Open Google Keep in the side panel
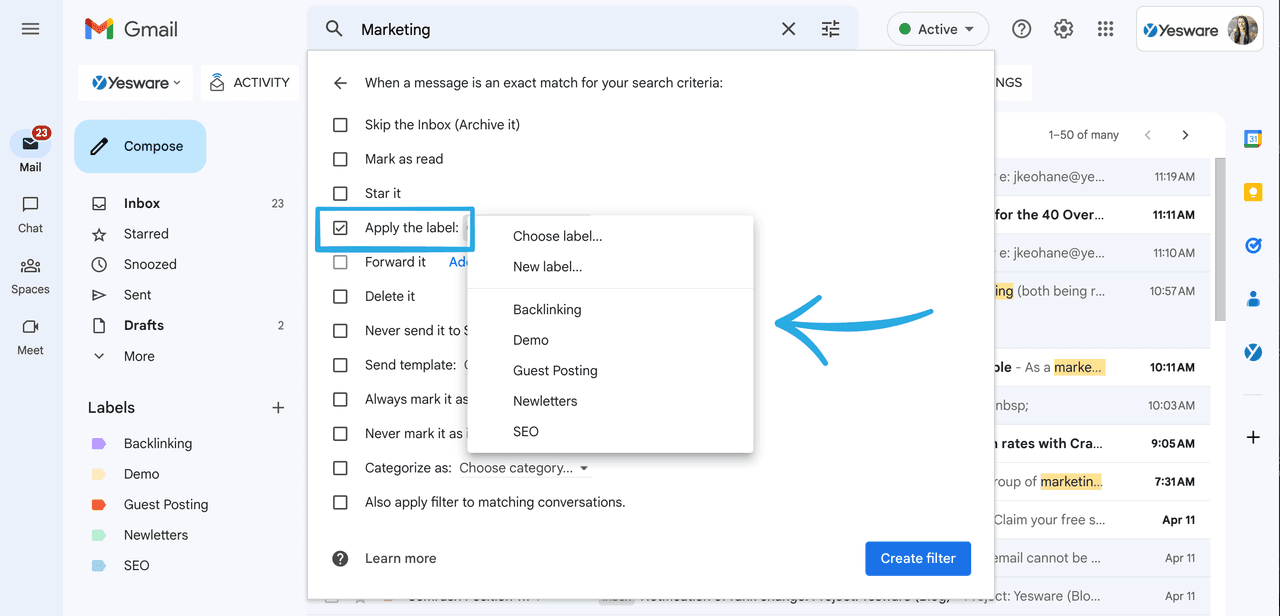The image size is (1280, 616). 1252,192
